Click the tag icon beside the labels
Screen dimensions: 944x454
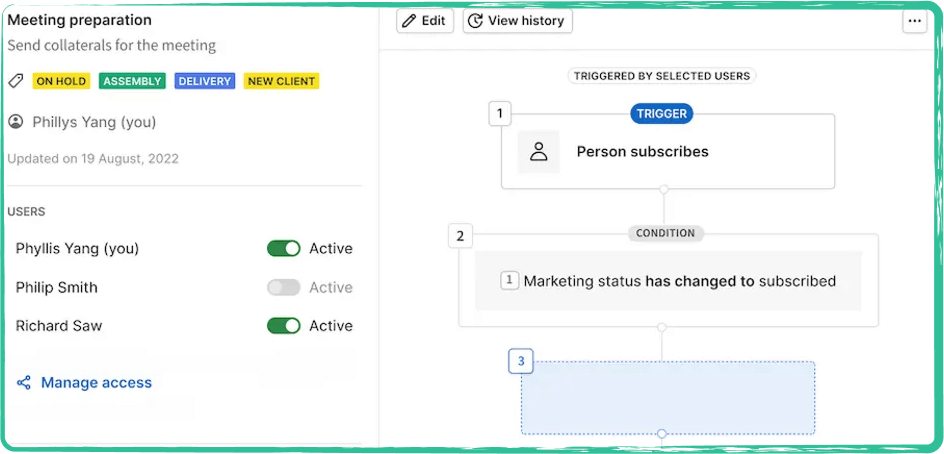click(15, 81)
